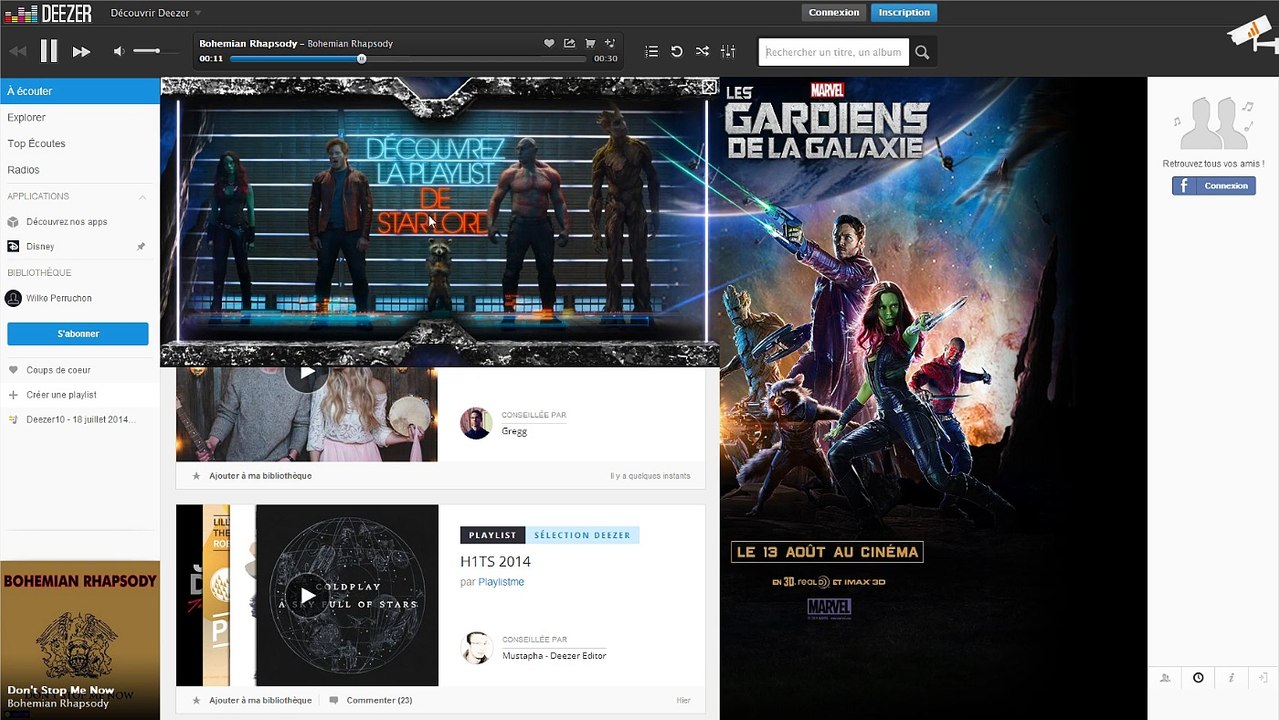Toggle shuffle mode
Image resolution: width=1279 pixels, height=720 pixels.
702,51
